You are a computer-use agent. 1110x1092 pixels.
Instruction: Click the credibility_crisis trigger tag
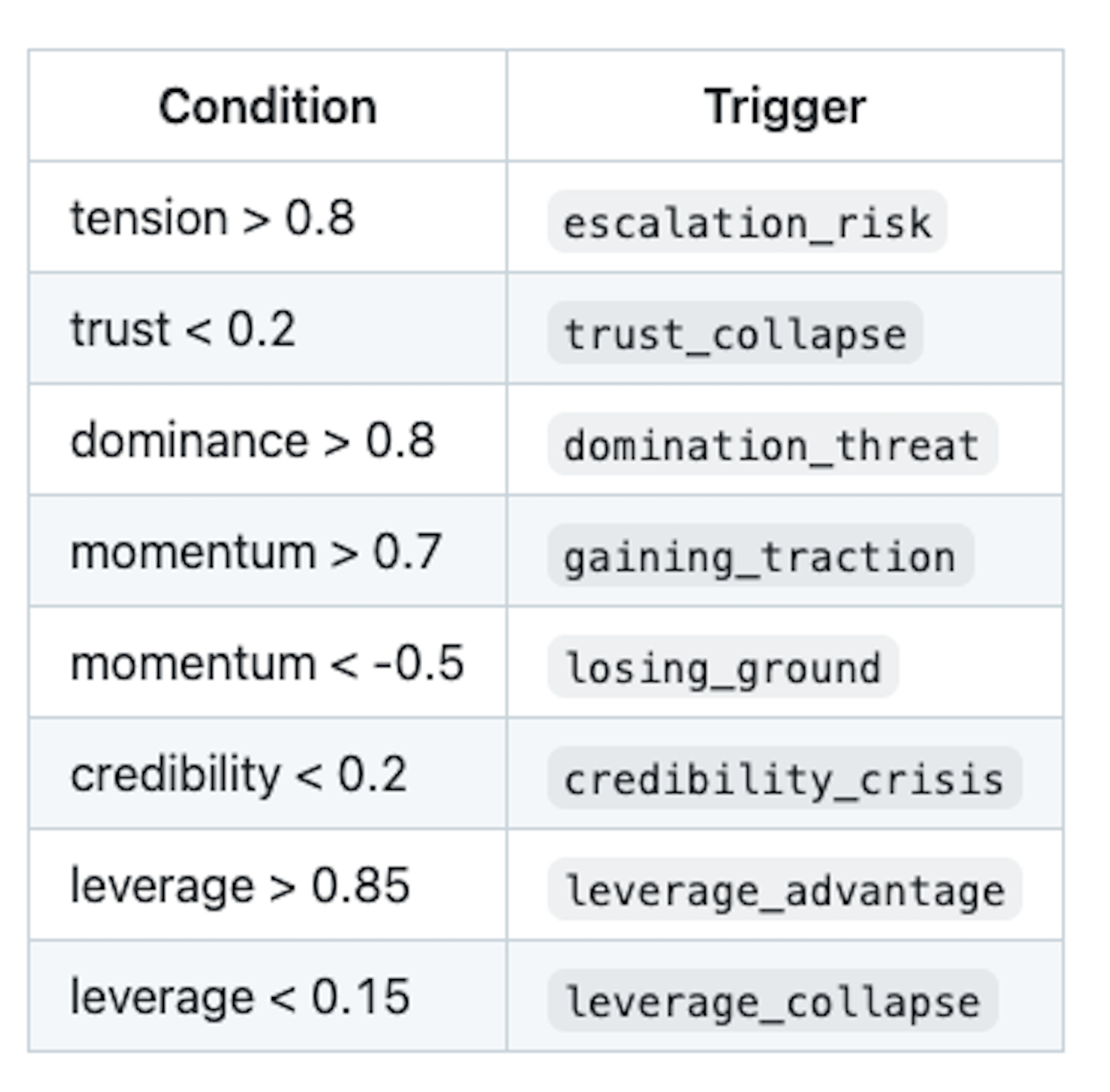pos(784,778)
